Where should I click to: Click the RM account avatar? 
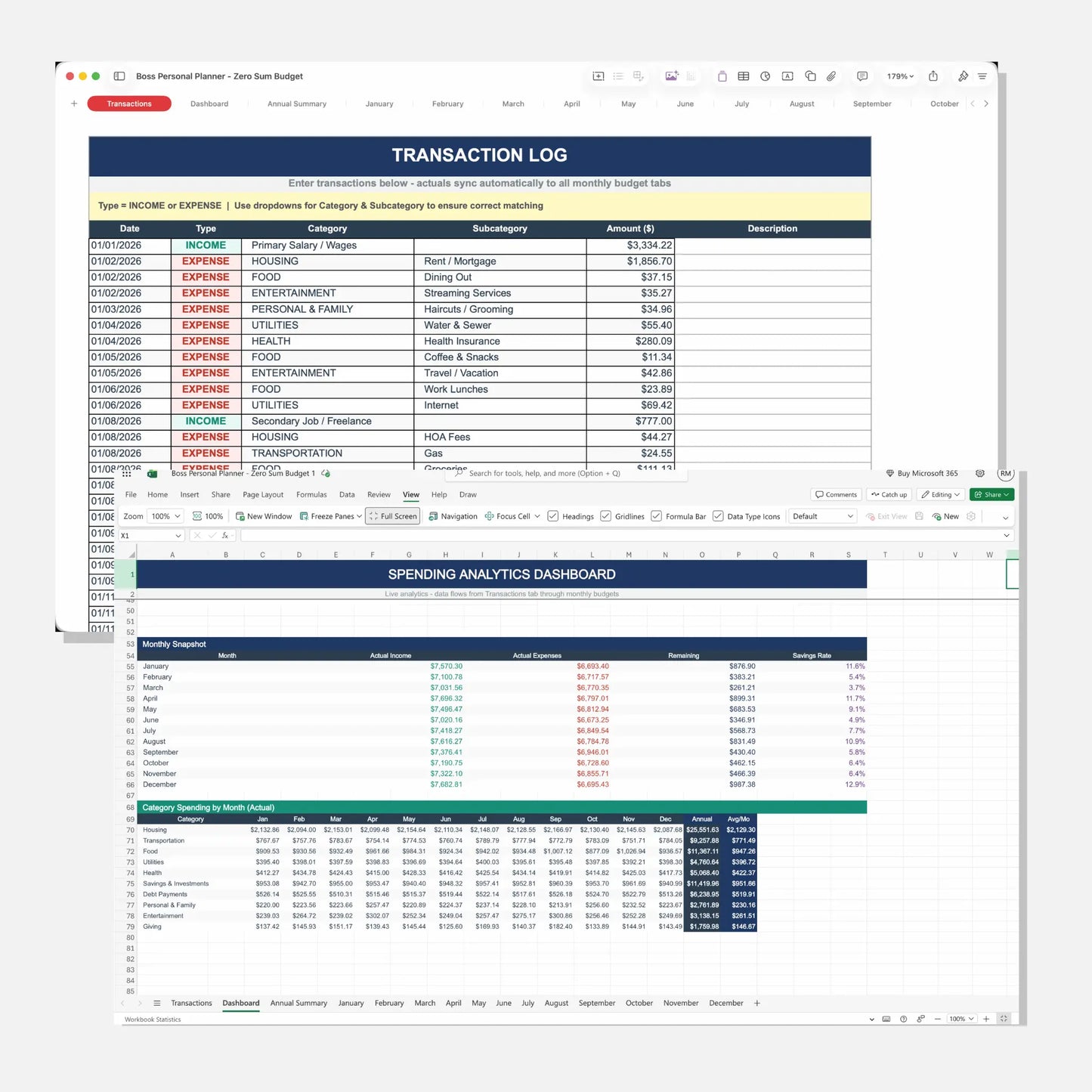tap(1006, 474)
